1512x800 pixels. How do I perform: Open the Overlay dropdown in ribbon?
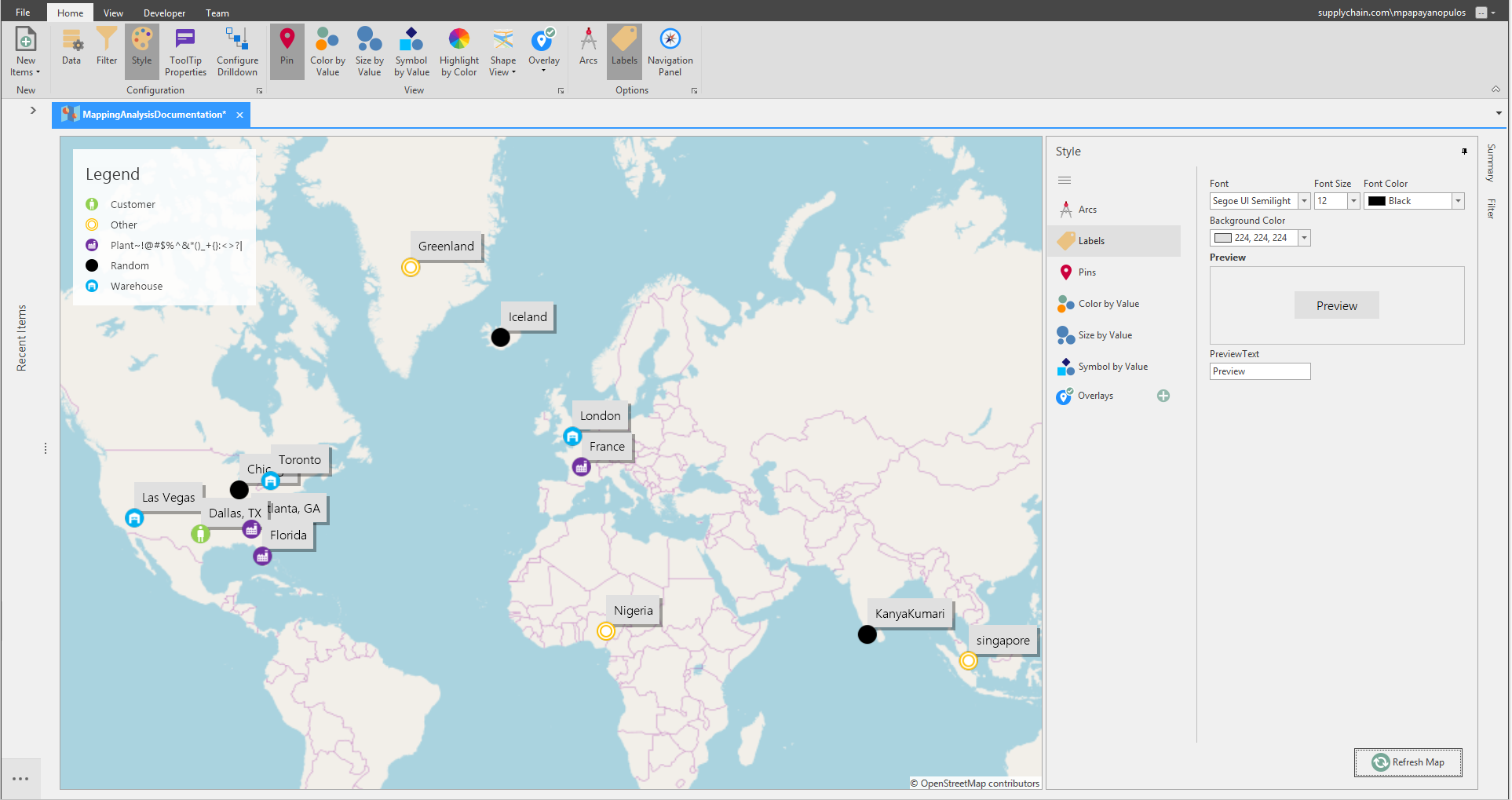coord(543,52)
